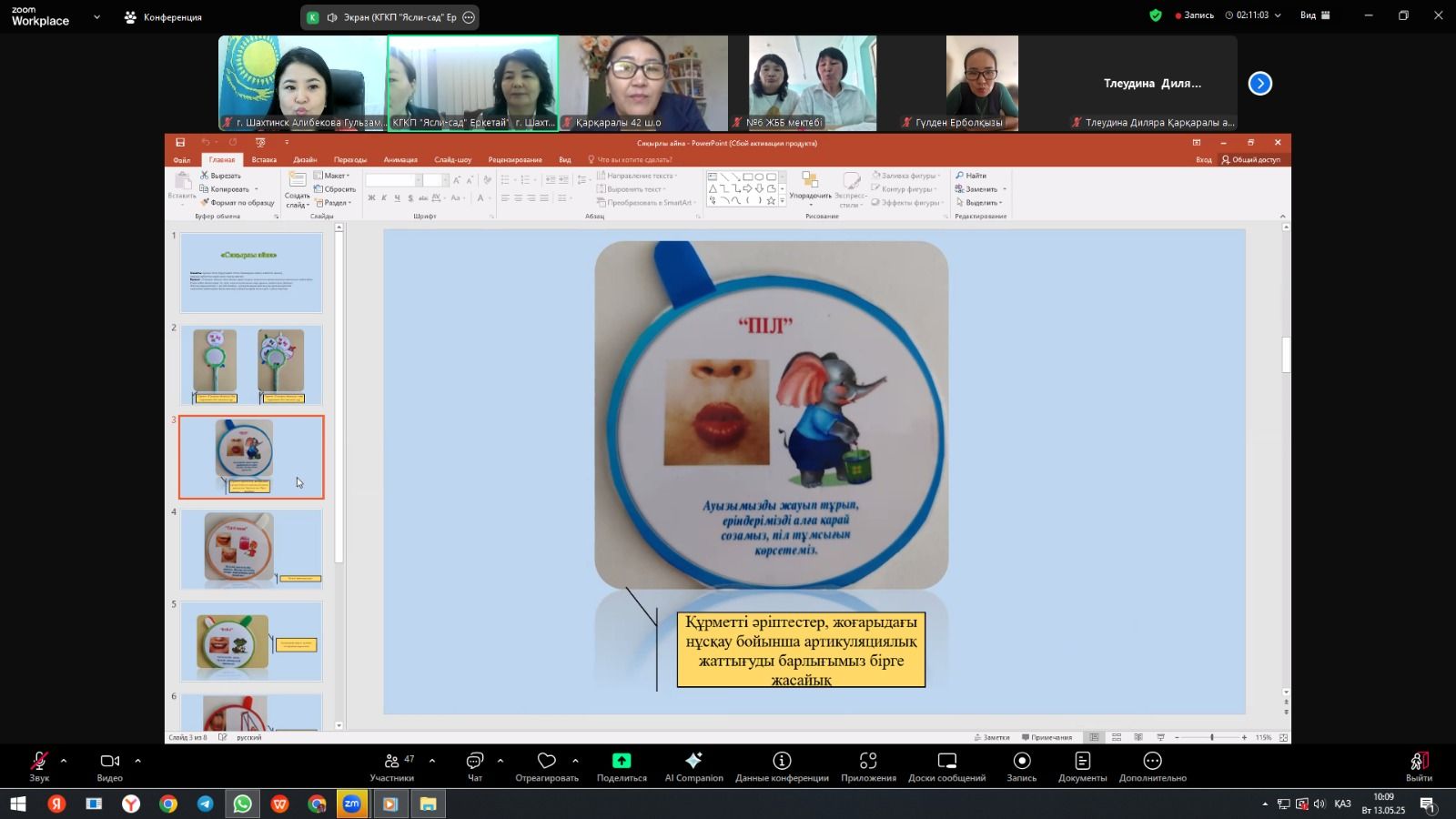Select slide 4 thumbnail in slide panel
The height and width of the screenshot is (819, 1456).
251,549
